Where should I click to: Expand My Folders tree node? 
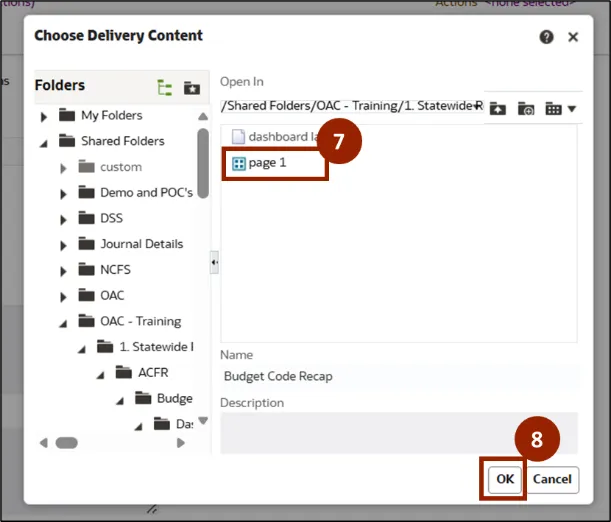pyautogui.click(x=44, y=116)
